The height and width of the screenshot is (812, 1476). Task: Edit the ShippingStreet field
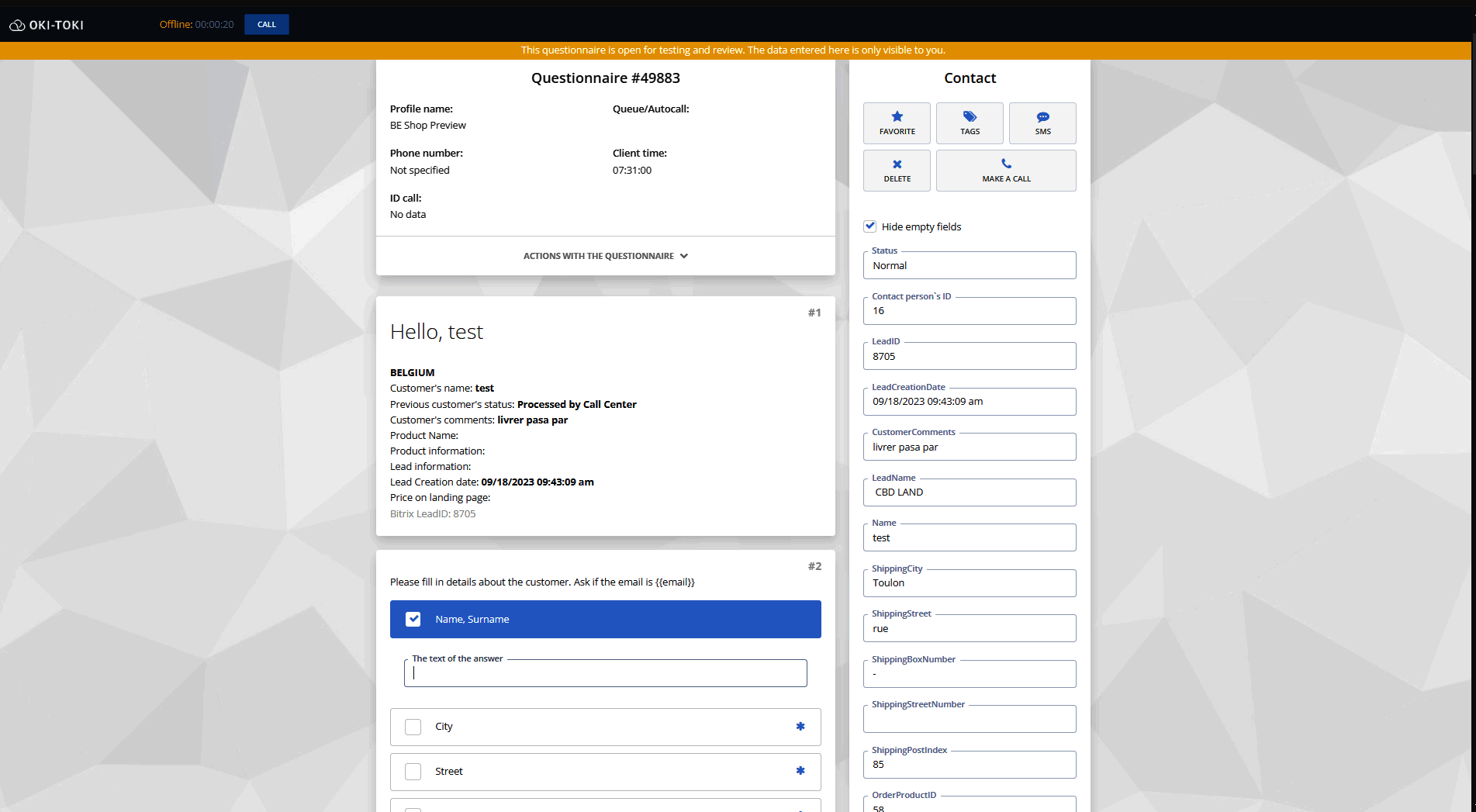(x=970, y=628)
